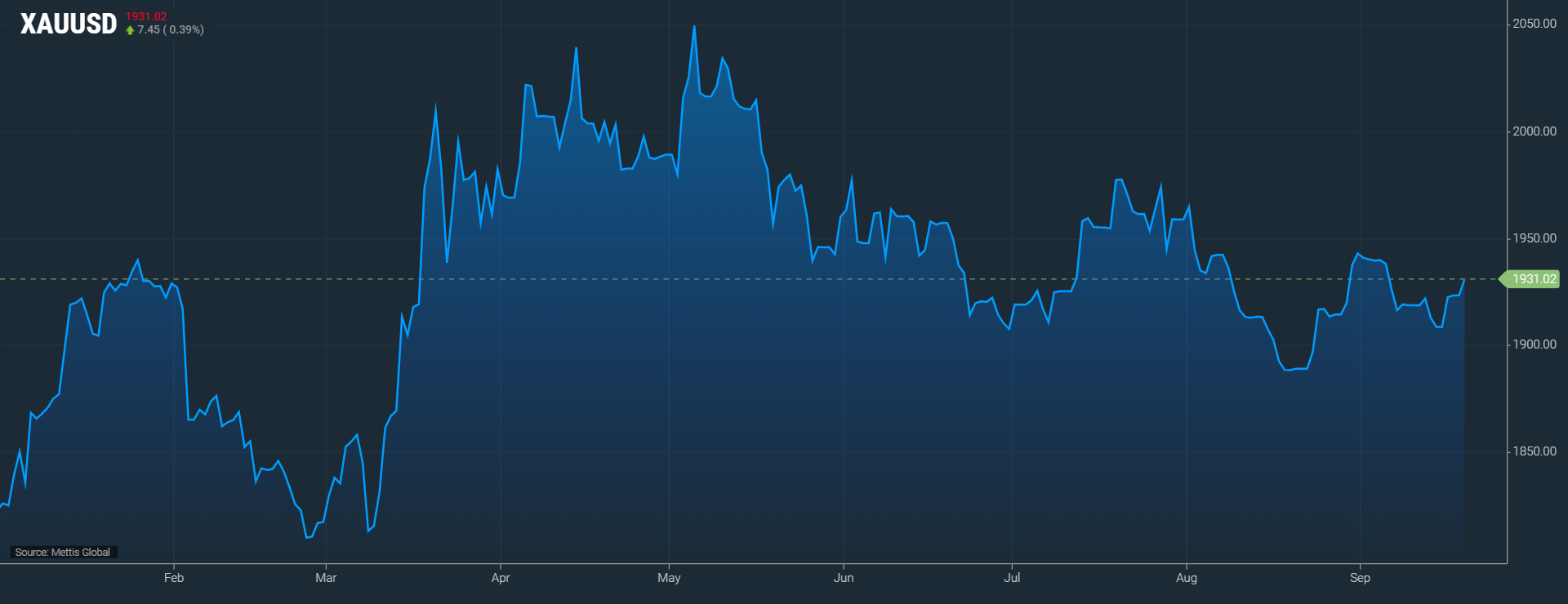Click the green 1931.02 current price tag
Image resolution: width=1568 pixels, height=604 pixels.
tap(1530, 279)
